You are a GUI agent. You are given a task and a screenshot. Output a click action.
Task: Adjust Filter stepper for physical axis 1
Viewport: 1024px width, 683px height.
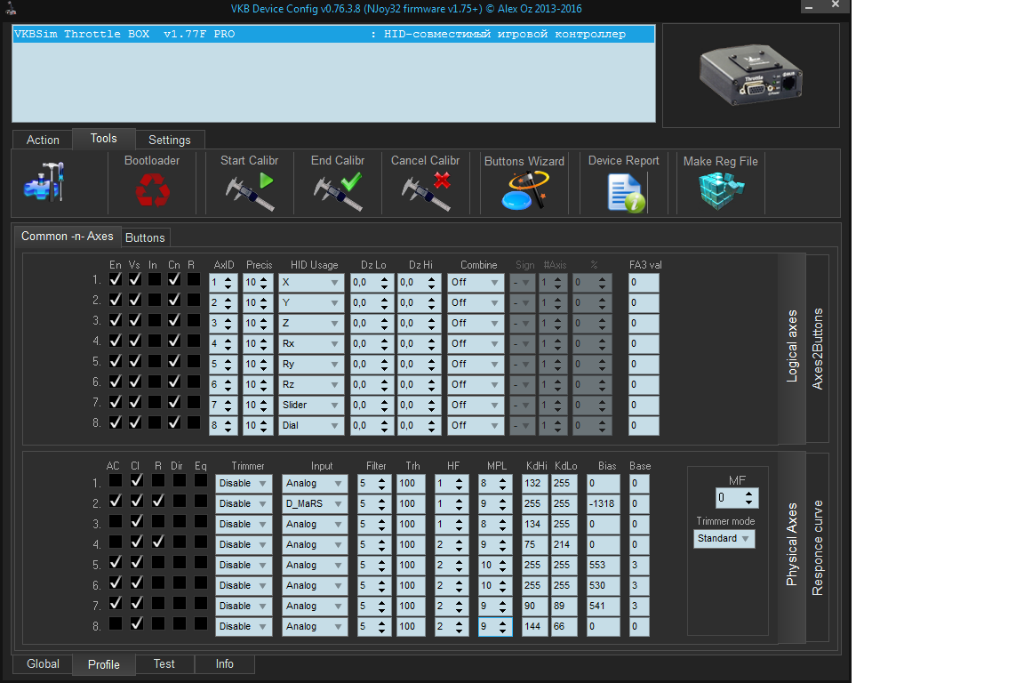(382, 483)
